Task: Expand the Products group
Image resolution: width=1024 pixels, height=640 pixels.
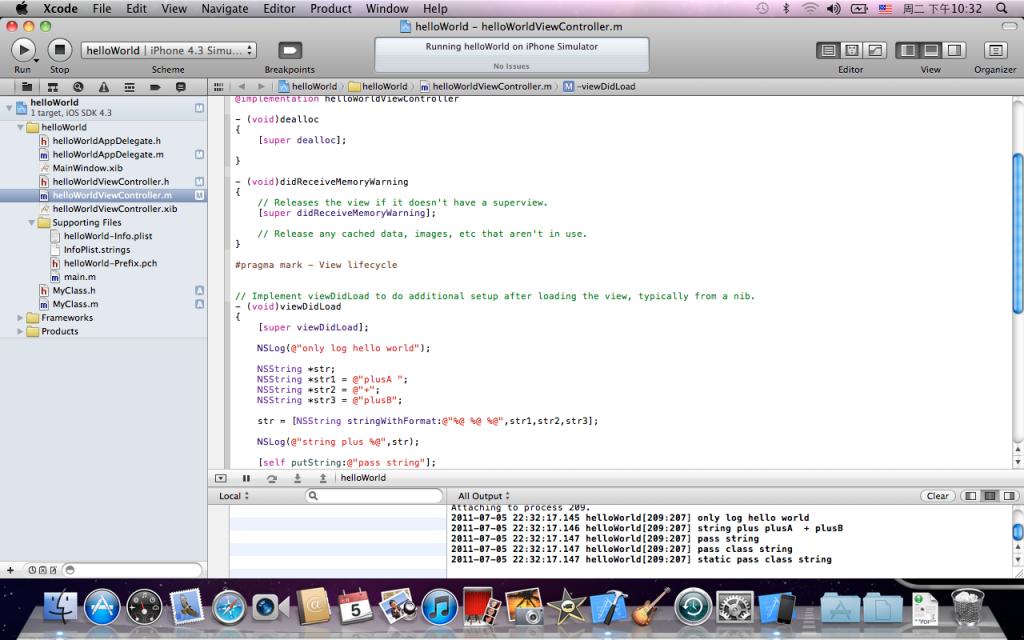Action: (x=20, y=332)
